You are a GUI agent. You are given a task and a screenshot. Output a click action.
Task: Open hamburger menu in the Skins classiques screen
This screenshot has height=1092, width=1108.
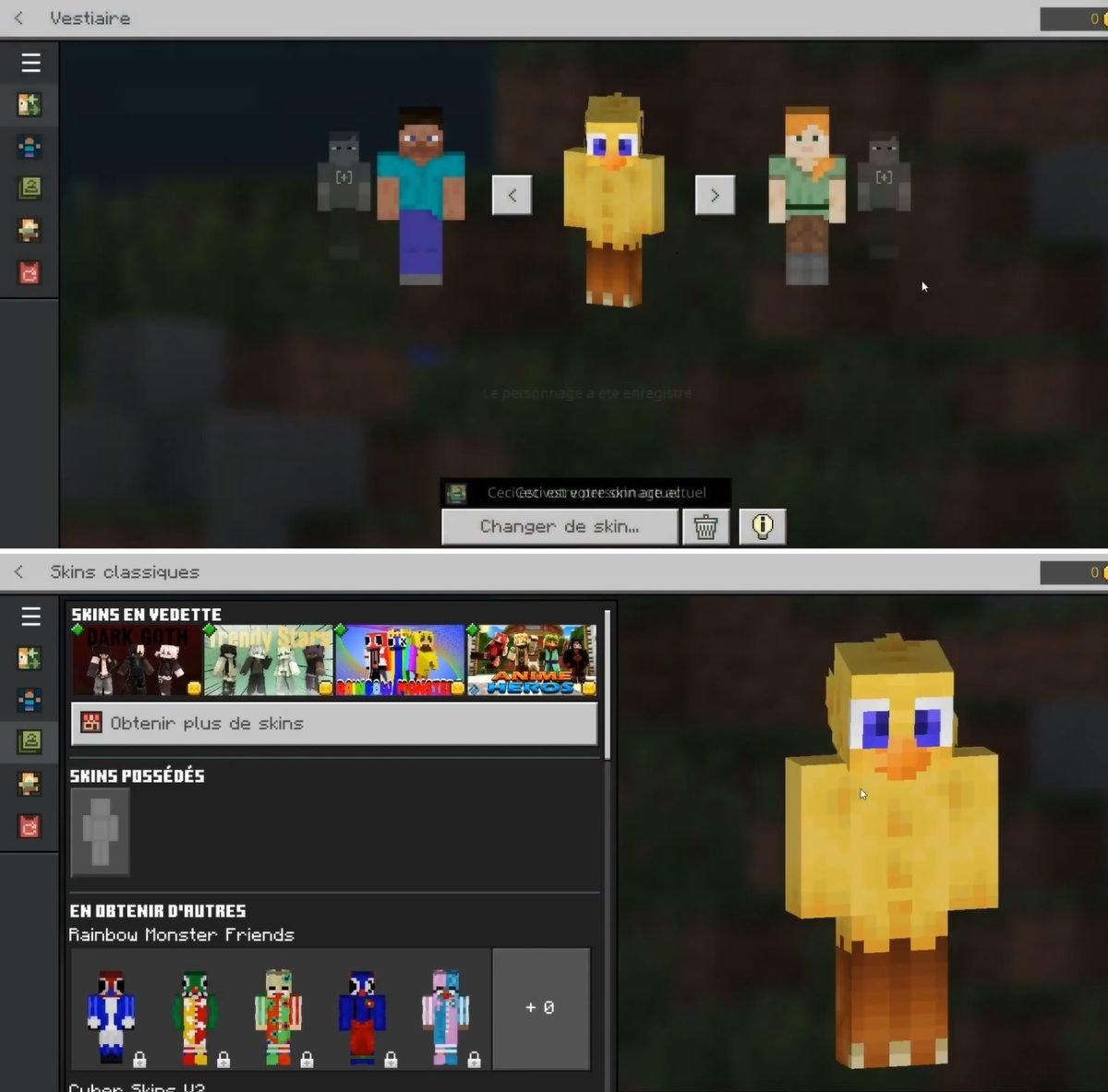[30, 616]
